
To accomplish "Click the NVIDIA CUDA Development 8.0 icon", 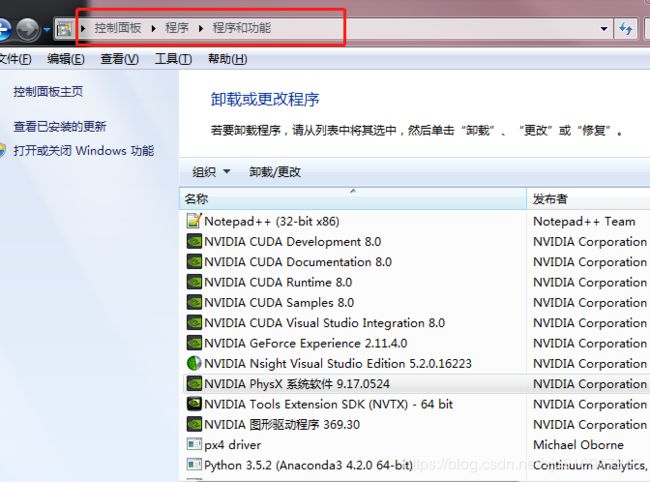I will point(194,241).
